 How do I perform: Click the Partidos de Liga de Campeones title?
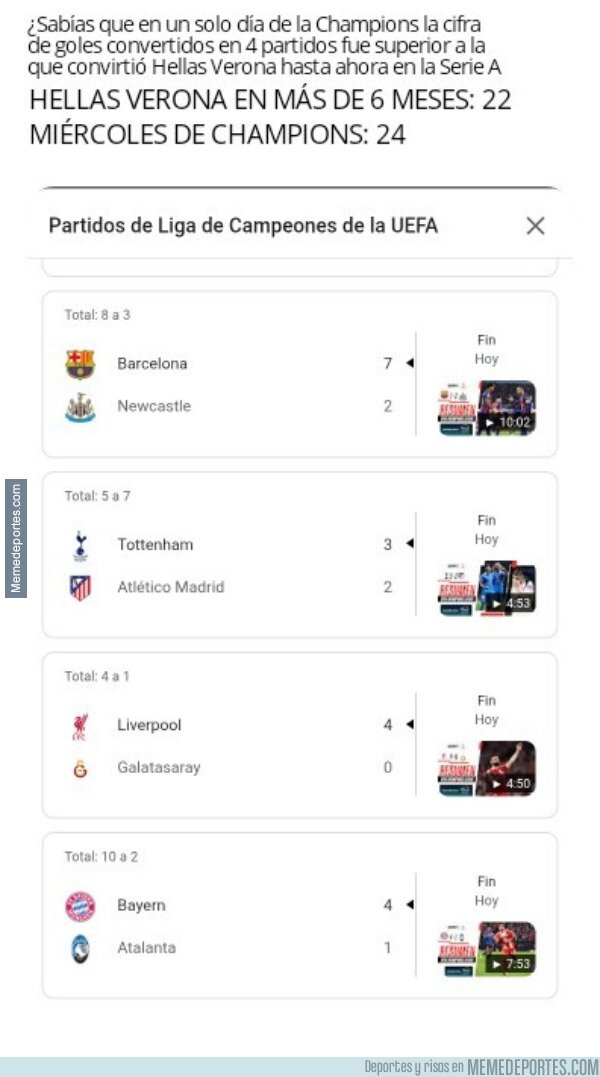243,226
